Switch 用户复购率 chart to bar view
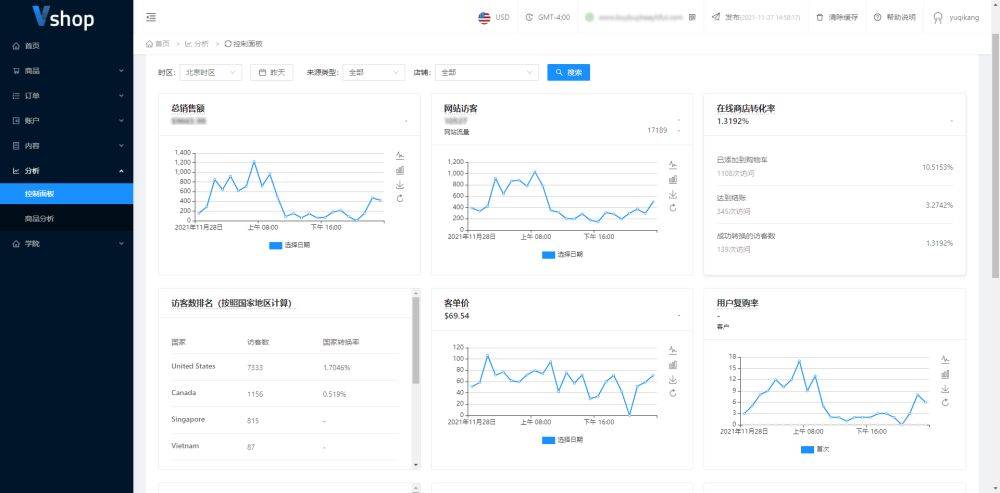This screenshot has height=493, width=1000. [x=945, y=374]
